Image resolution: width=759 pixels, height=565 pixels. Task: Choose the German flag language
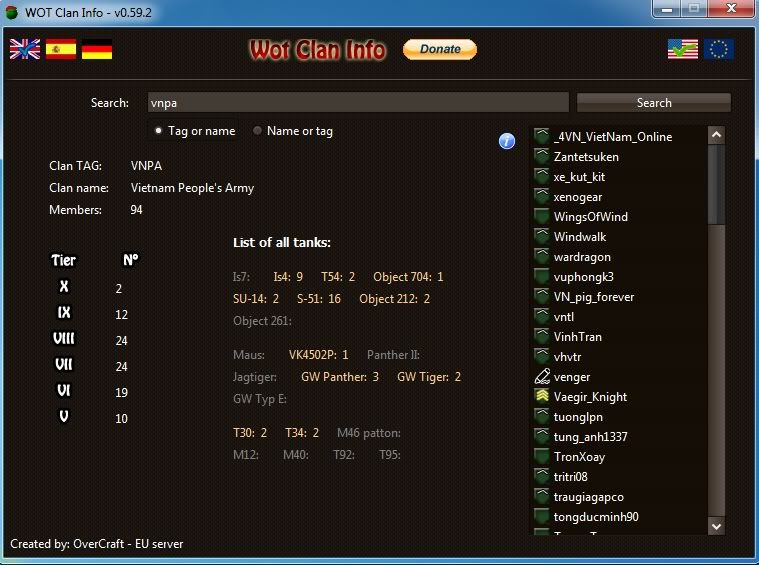coord(97,49)
